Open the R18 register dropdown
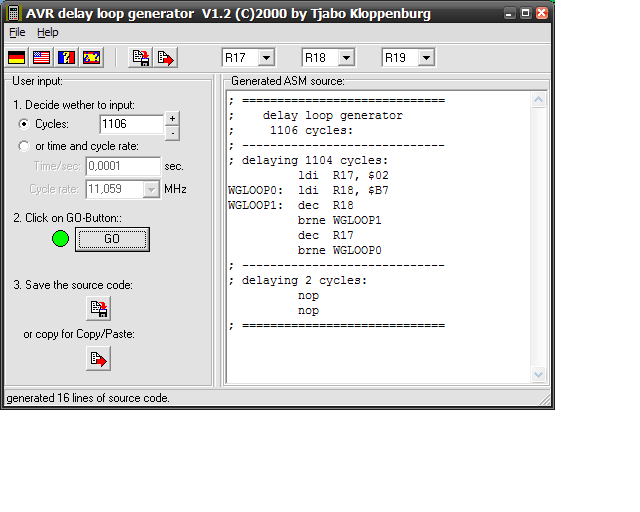 coord(347,58)
